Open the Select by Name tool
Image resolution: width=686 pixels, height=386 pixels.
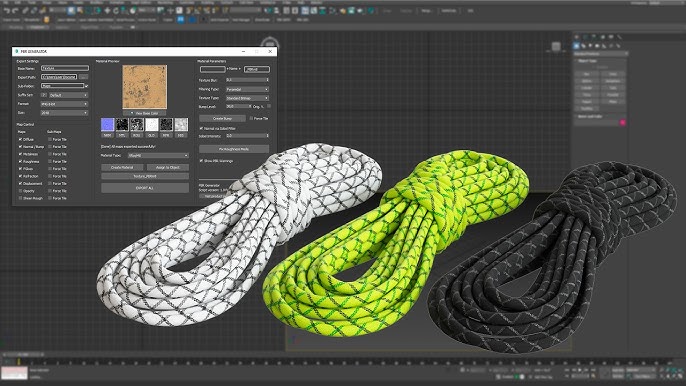[80, 11]
